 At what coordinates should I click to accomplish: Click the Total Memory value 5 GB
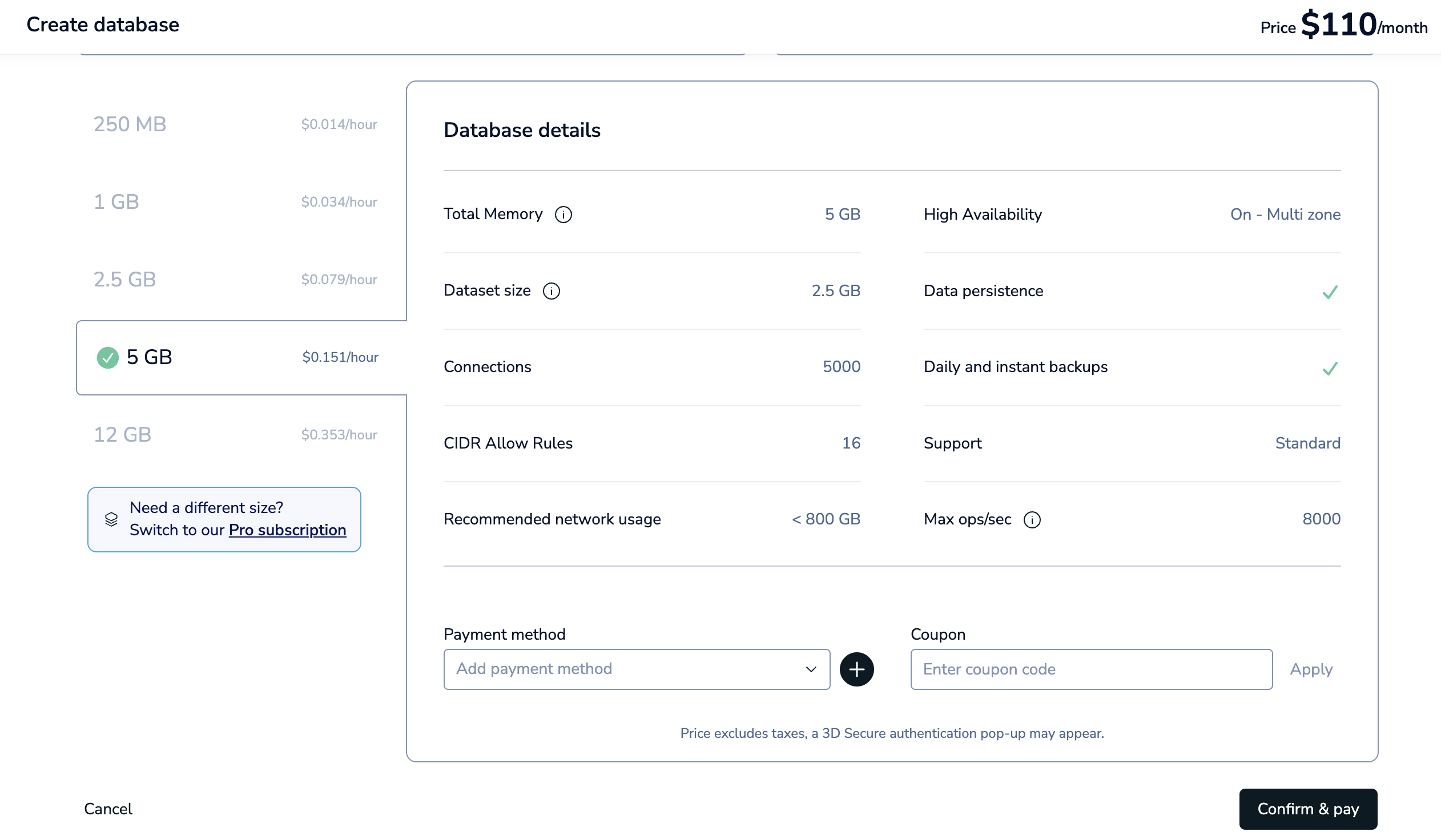pyautogui.click(x=842, y=215)
